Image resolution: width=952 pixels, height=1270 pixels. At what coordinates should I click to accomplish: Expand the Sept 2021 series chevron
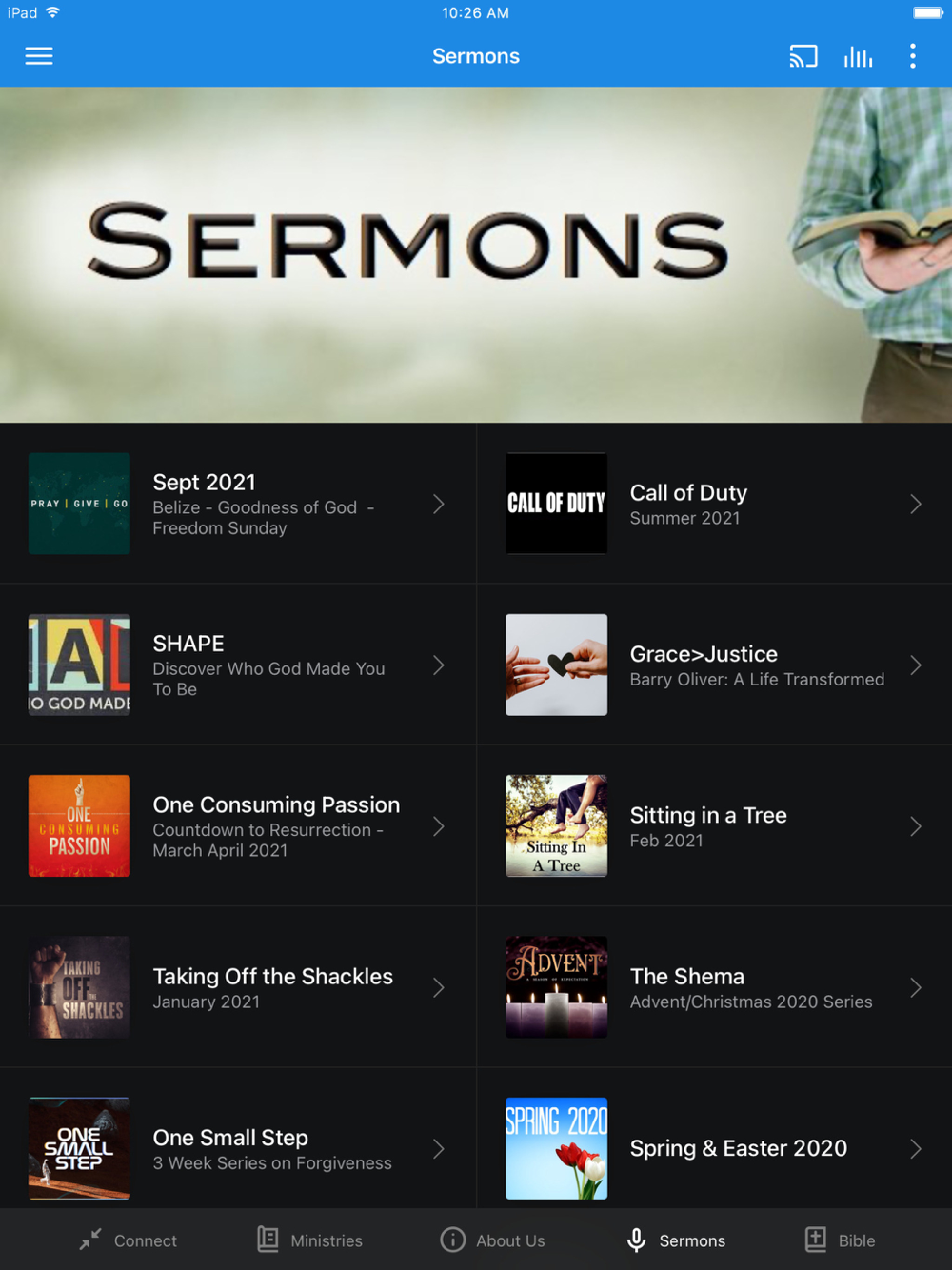click(439, 505)
